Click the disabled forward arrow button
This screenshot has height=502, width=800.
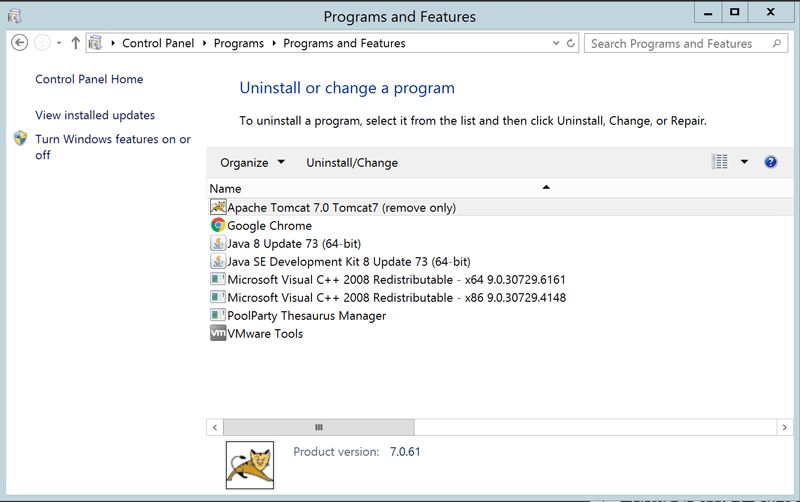coord(42,43)
